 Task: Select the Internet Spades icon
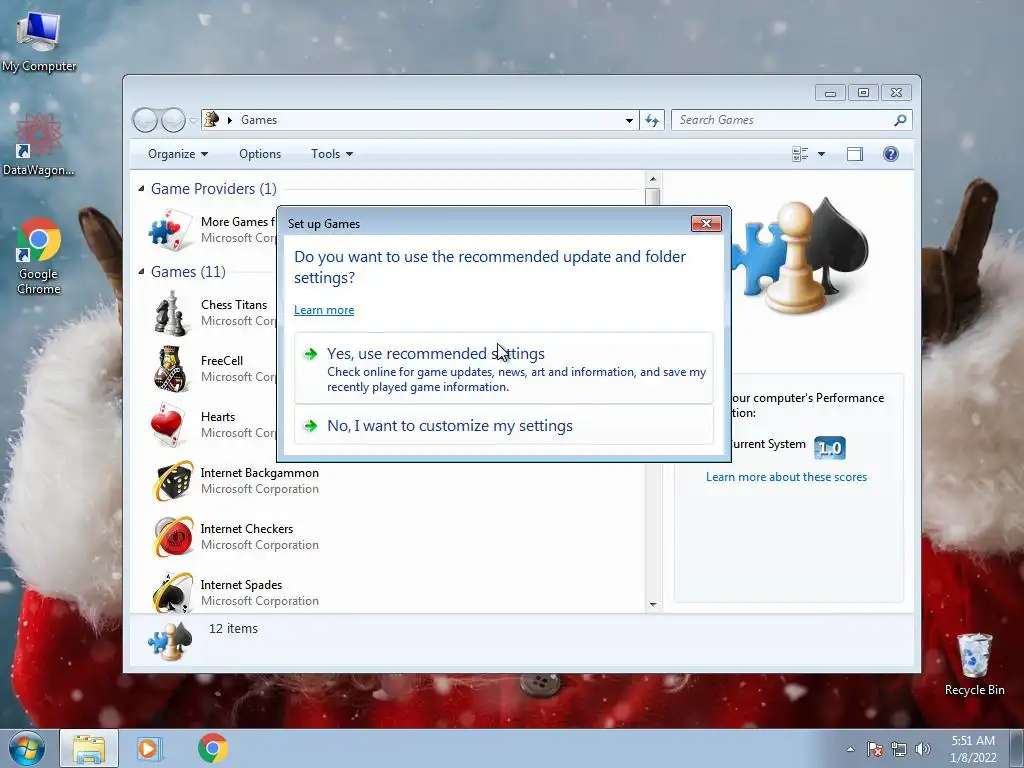[172, 592]
